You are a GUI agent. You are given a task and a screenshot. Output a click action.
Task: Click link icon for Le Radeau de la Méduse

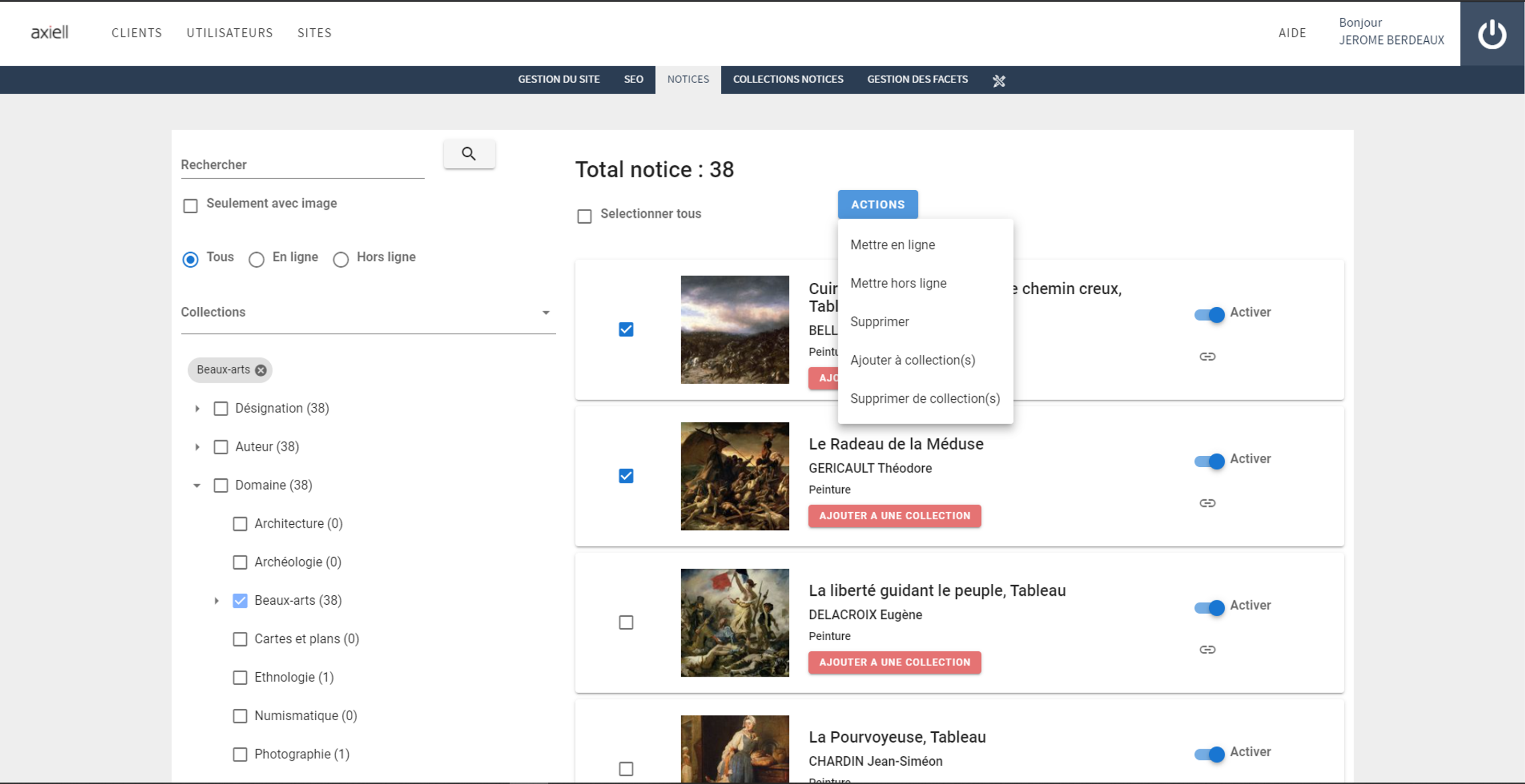1207,503
